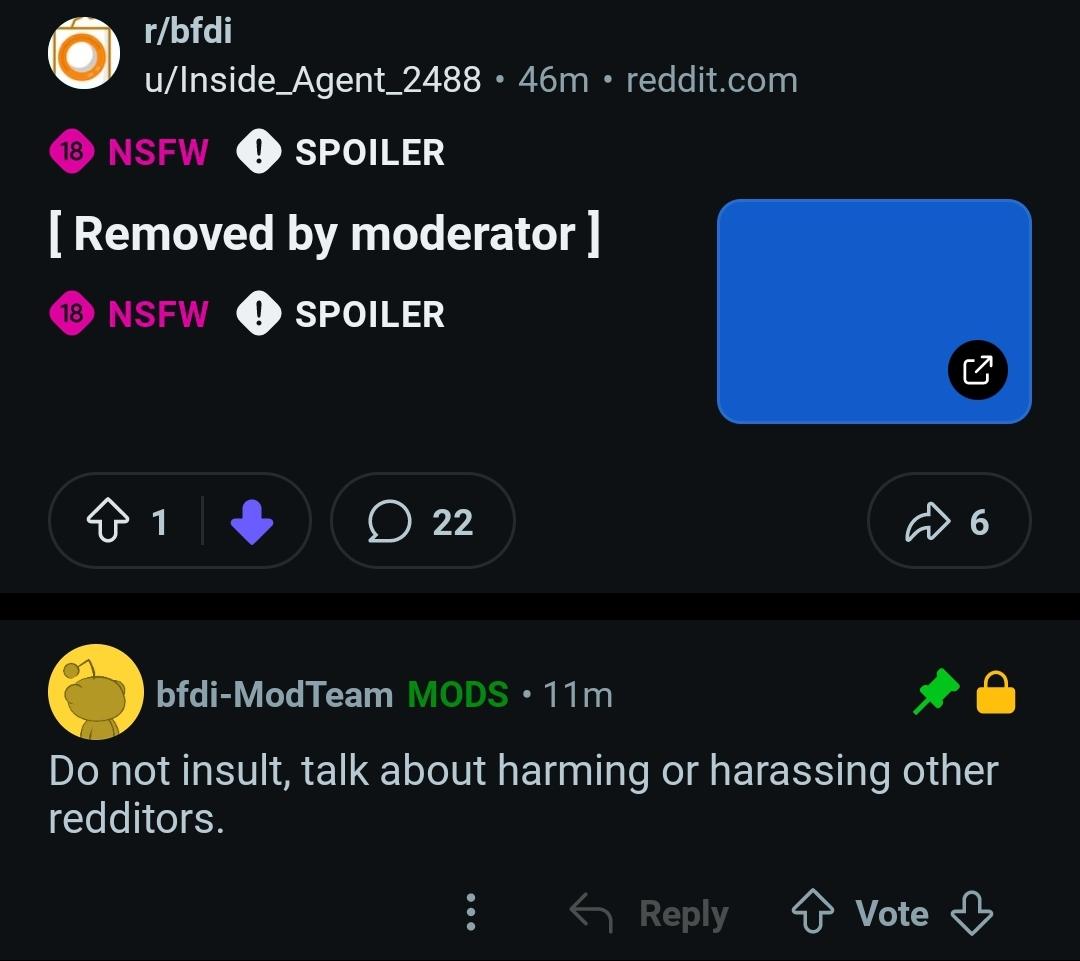Reply to the bfdi-ModTeam comment
This screenshot has height=961, width=1080.
pos(650,913)
